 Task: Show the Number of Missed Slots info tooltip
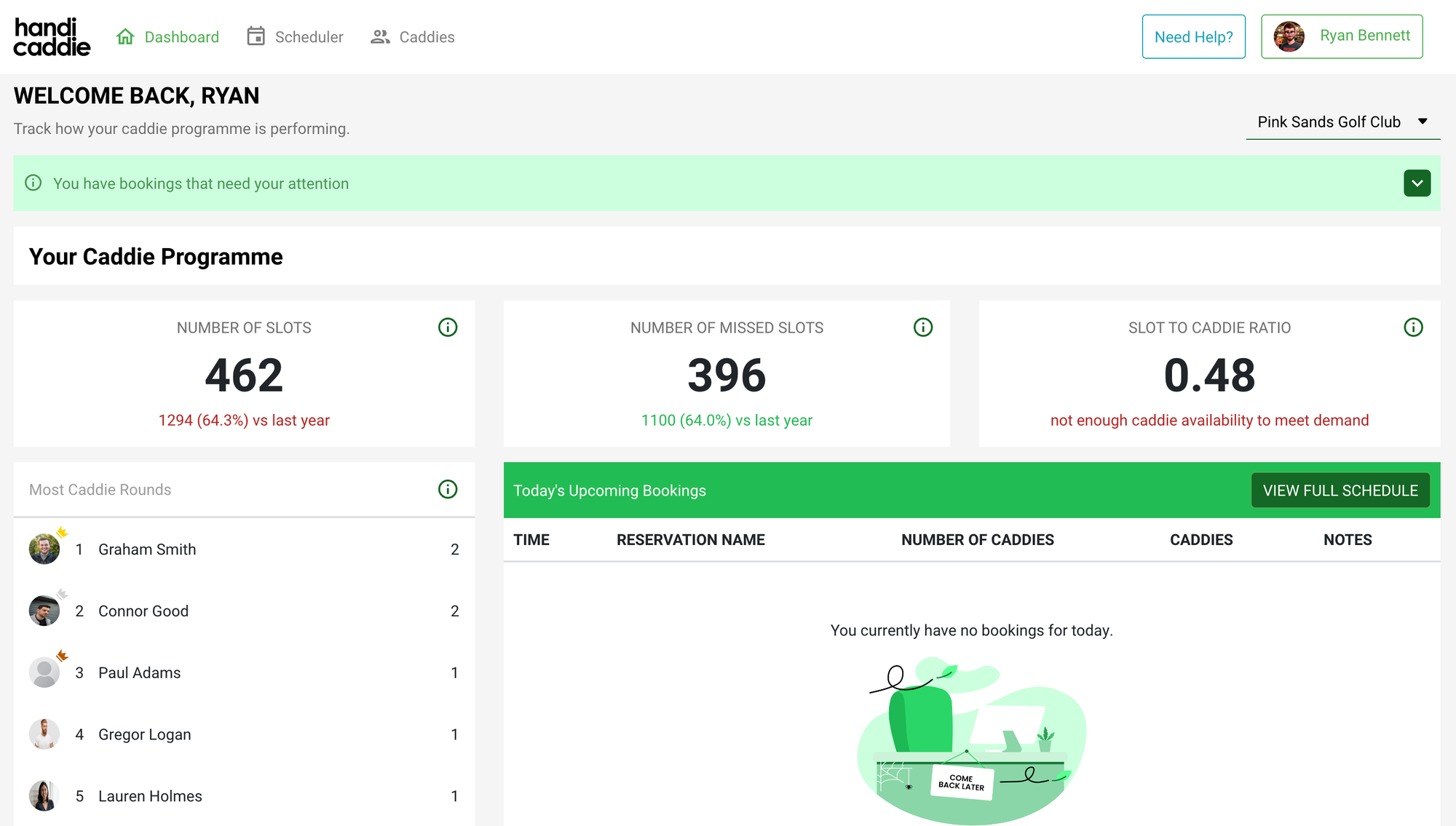[923, 327]
